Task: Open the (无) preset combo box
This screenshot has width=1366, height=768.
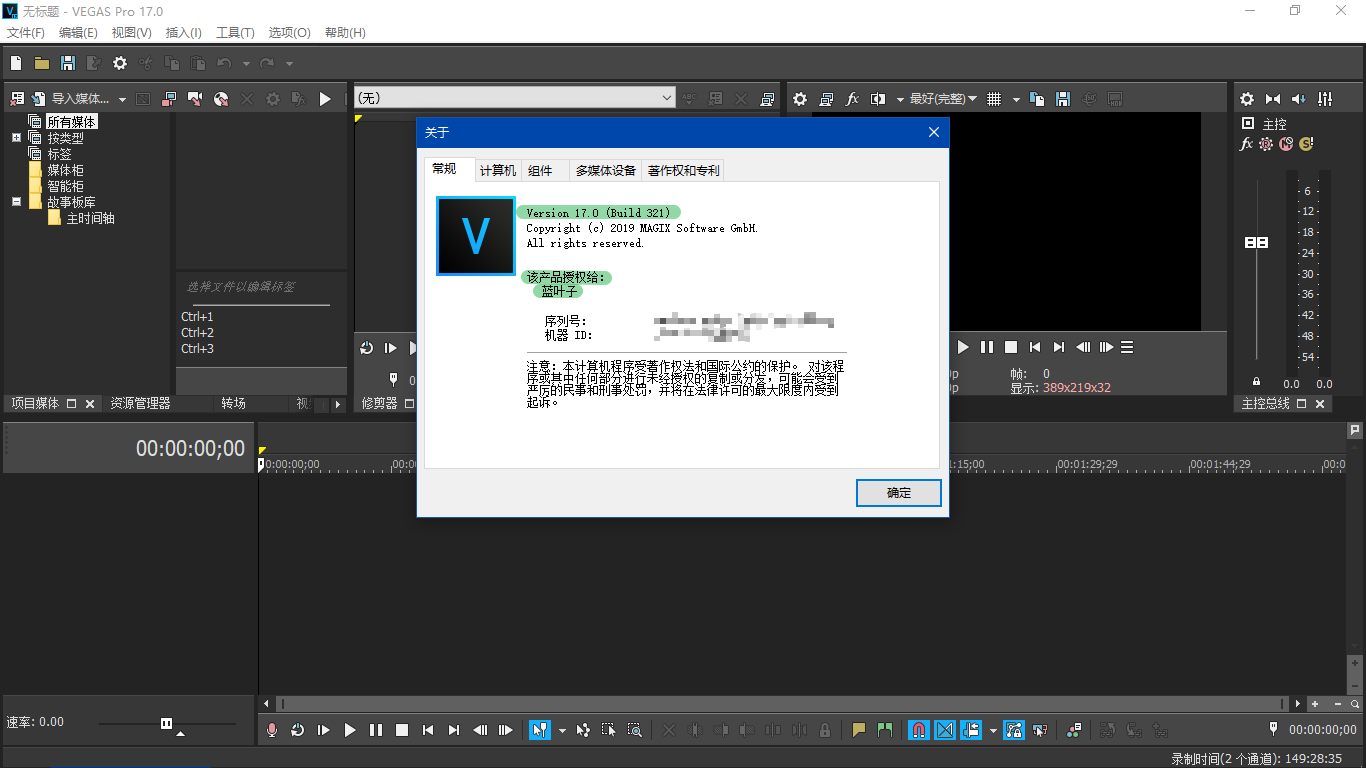Action: [515, 98]
